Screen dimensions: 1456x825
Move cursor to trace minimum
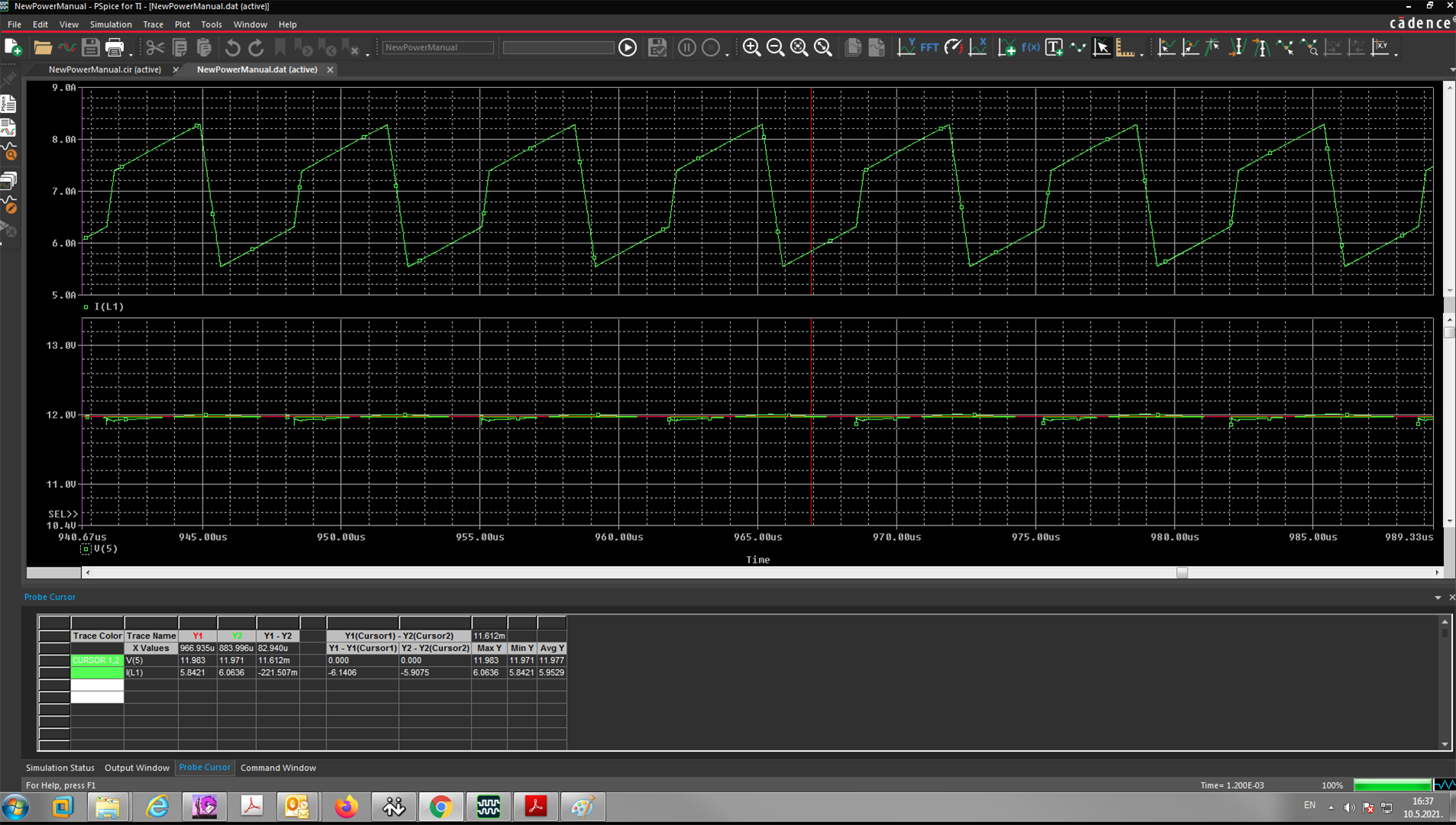(1237, 47)
